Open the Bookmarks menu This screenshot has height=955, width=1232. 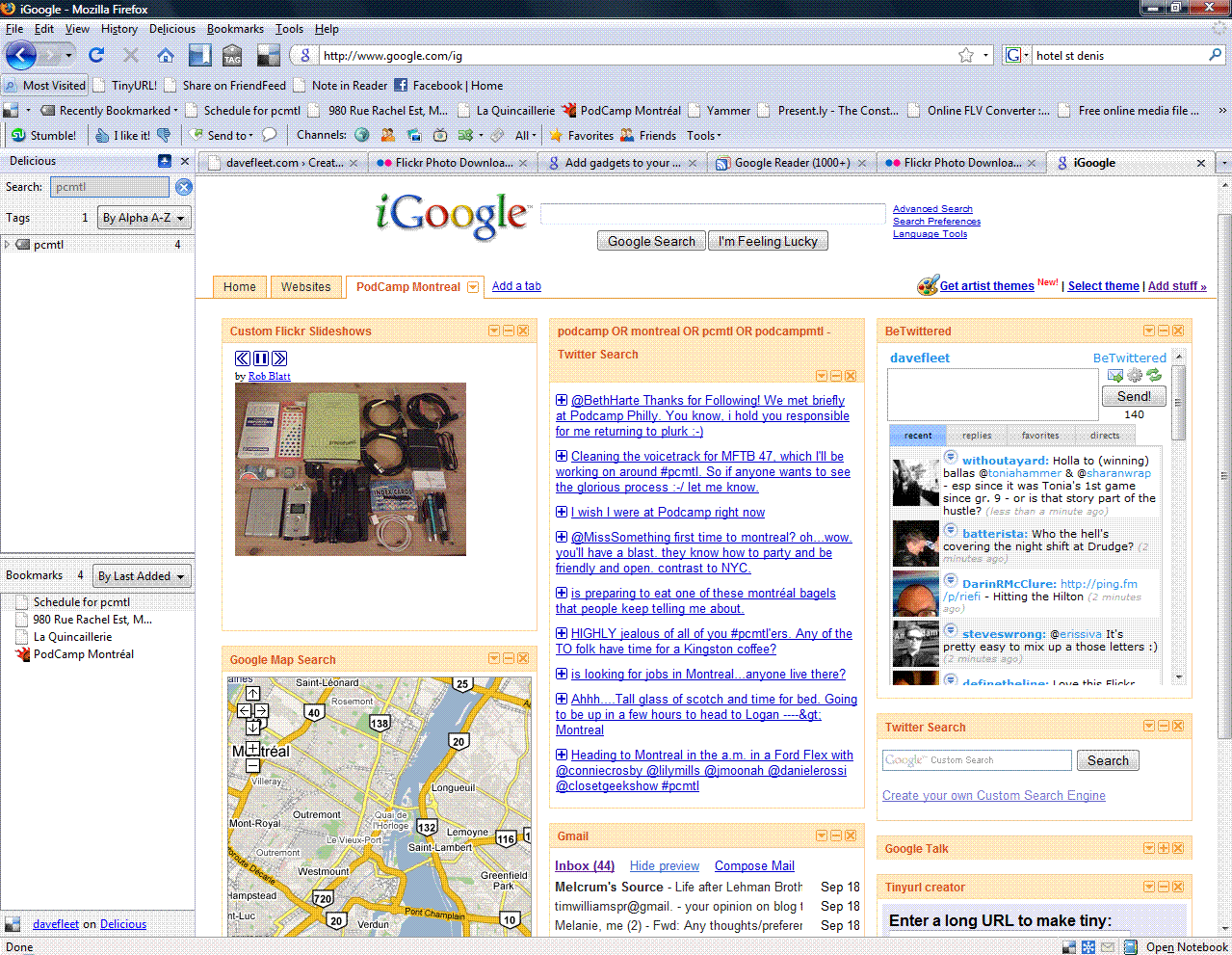tap(235, 29)
